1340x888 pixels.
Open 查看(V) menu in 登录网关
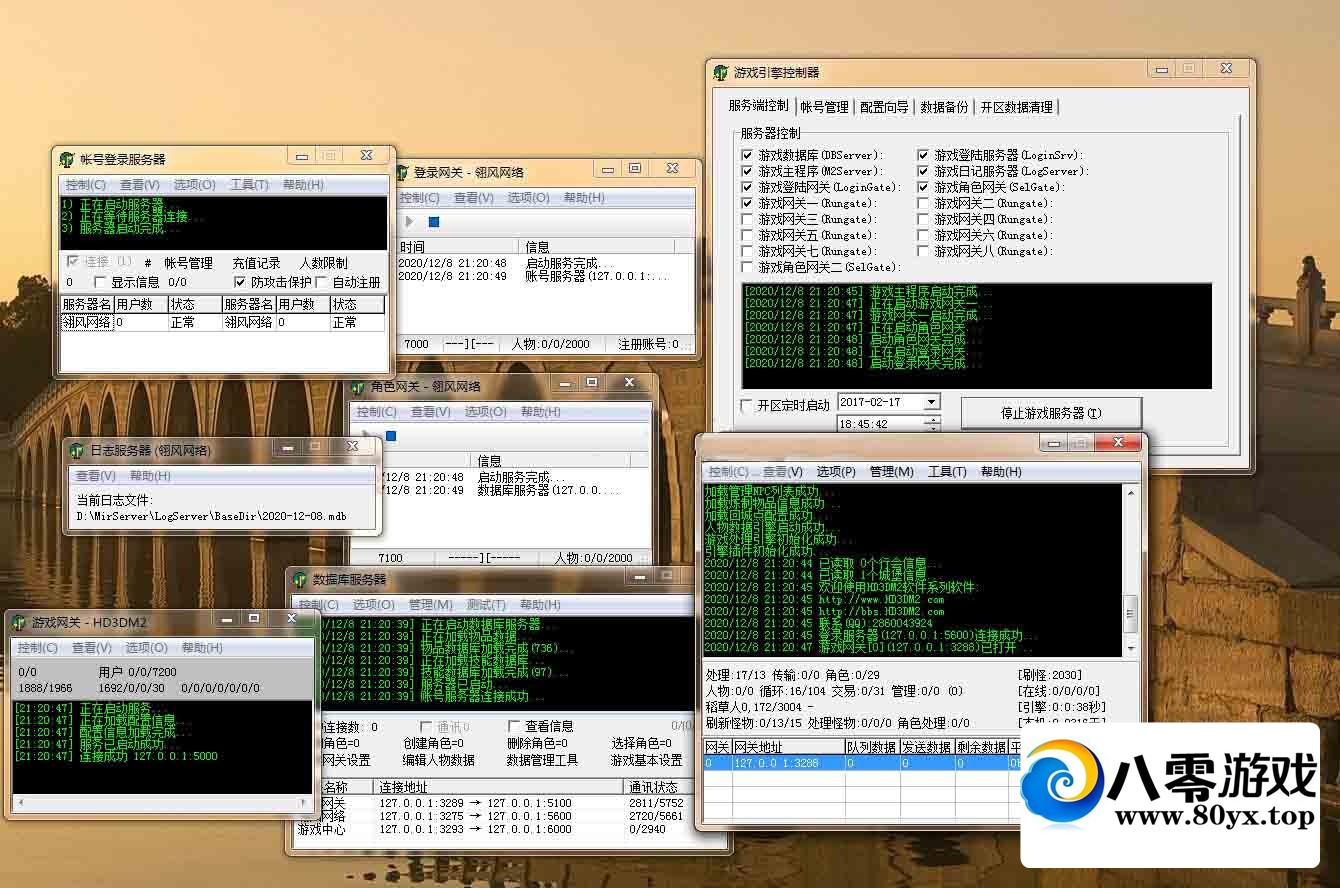coord(473,198)
